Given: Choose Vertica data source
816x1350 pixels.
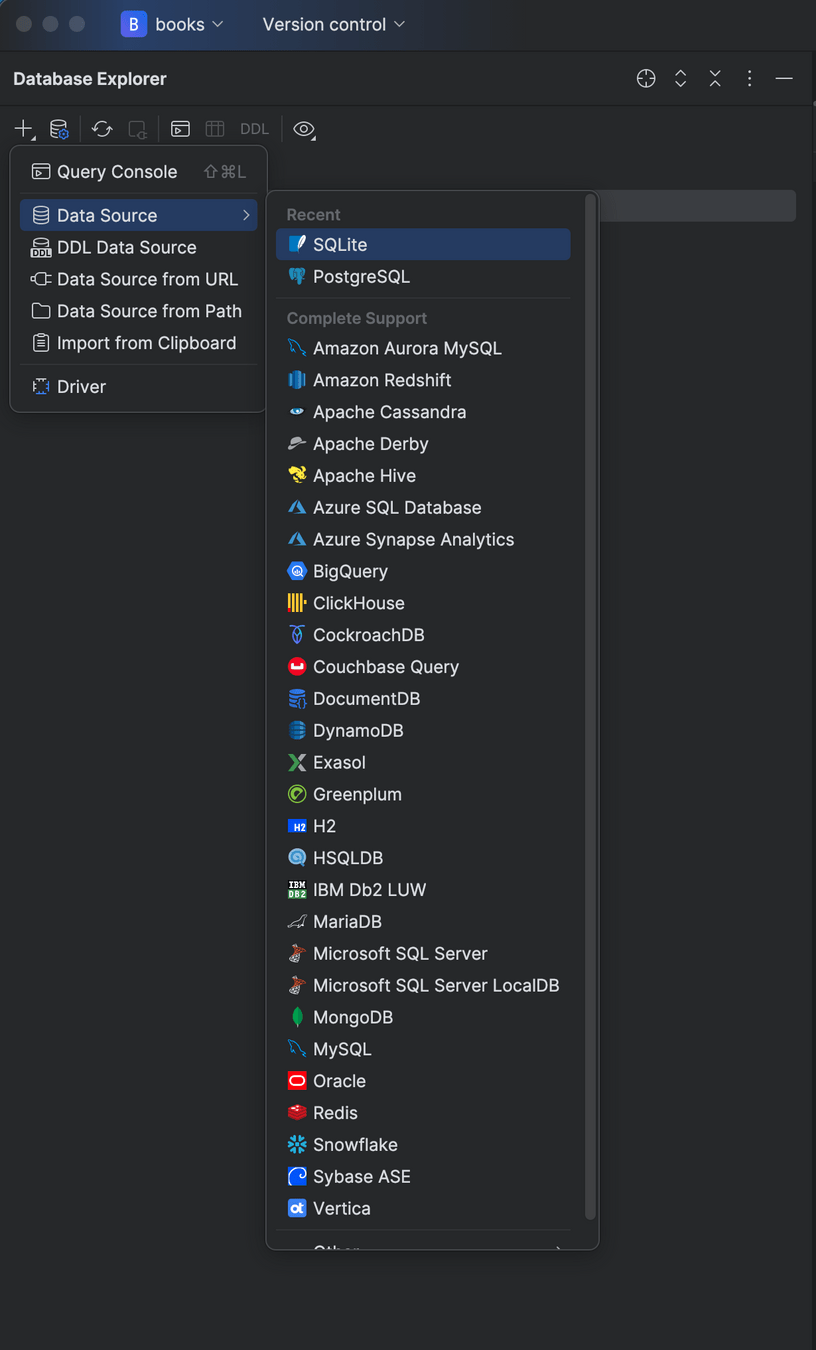Looking at the screenshot, I should pos(423,1209).
